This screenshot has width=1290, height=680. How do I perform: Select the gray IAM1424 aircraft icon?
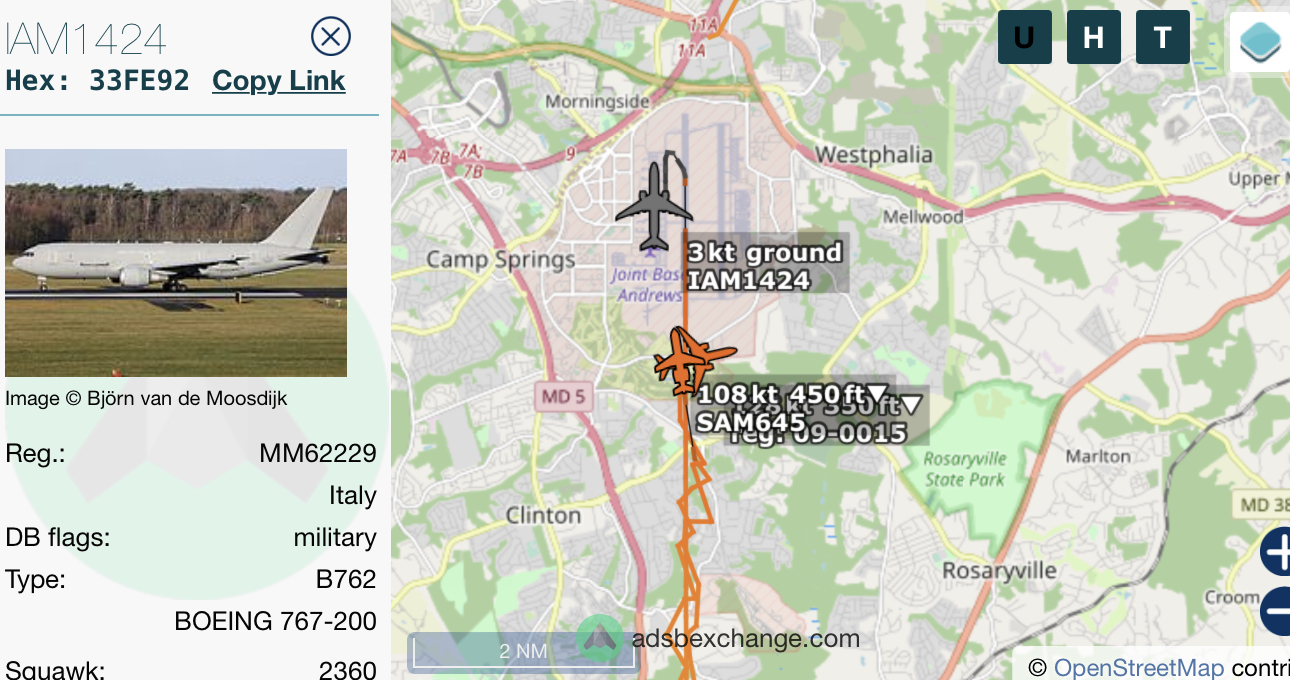click(654, 203)
